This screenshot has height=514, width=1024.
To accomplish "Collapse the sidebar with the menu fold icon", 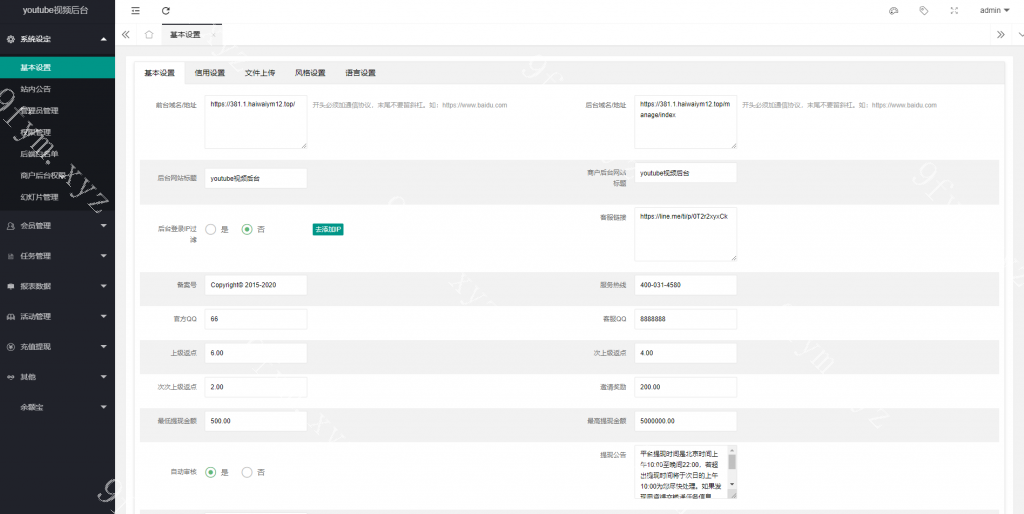I will 135,10.
